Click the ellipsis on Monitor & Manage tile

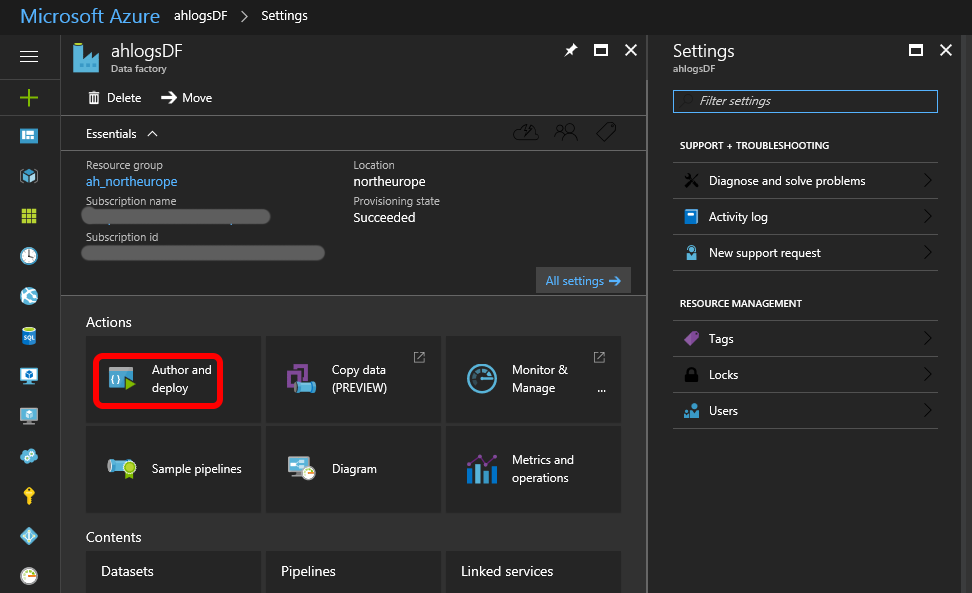pos(601,390)
